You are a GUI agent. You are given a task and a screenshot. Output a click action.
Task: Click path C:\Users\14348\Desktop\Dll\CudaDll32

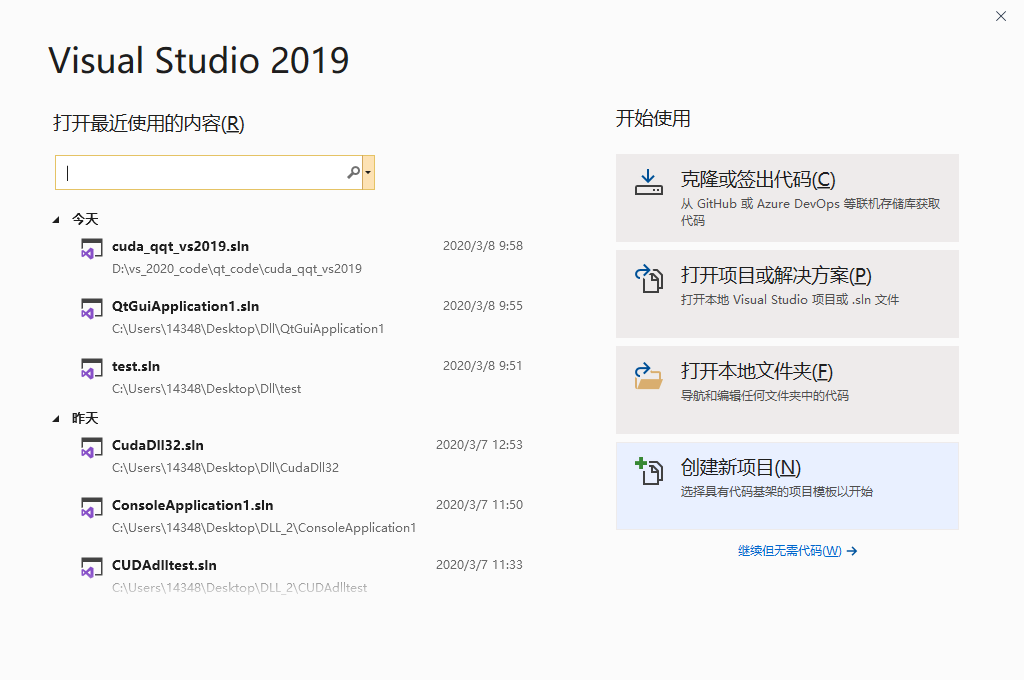pos(225,468)
